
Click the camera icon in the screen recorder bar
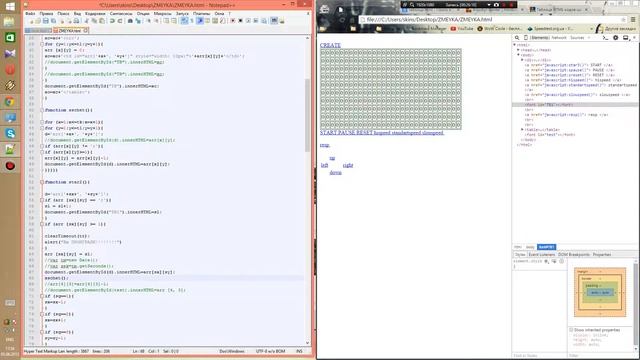(496, 4)
